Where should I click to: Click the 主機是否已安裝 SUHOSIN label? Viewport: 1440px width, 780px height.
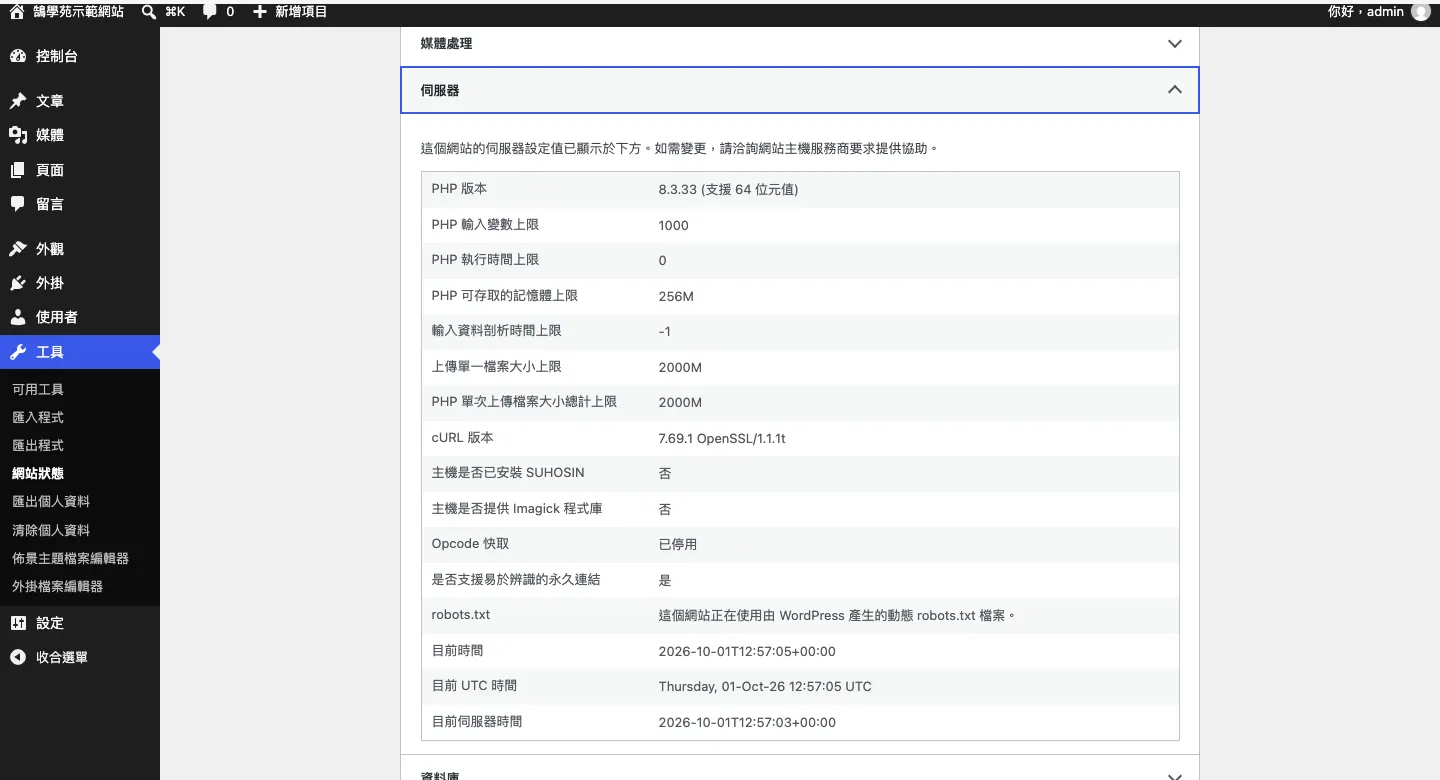pos(508,473)
